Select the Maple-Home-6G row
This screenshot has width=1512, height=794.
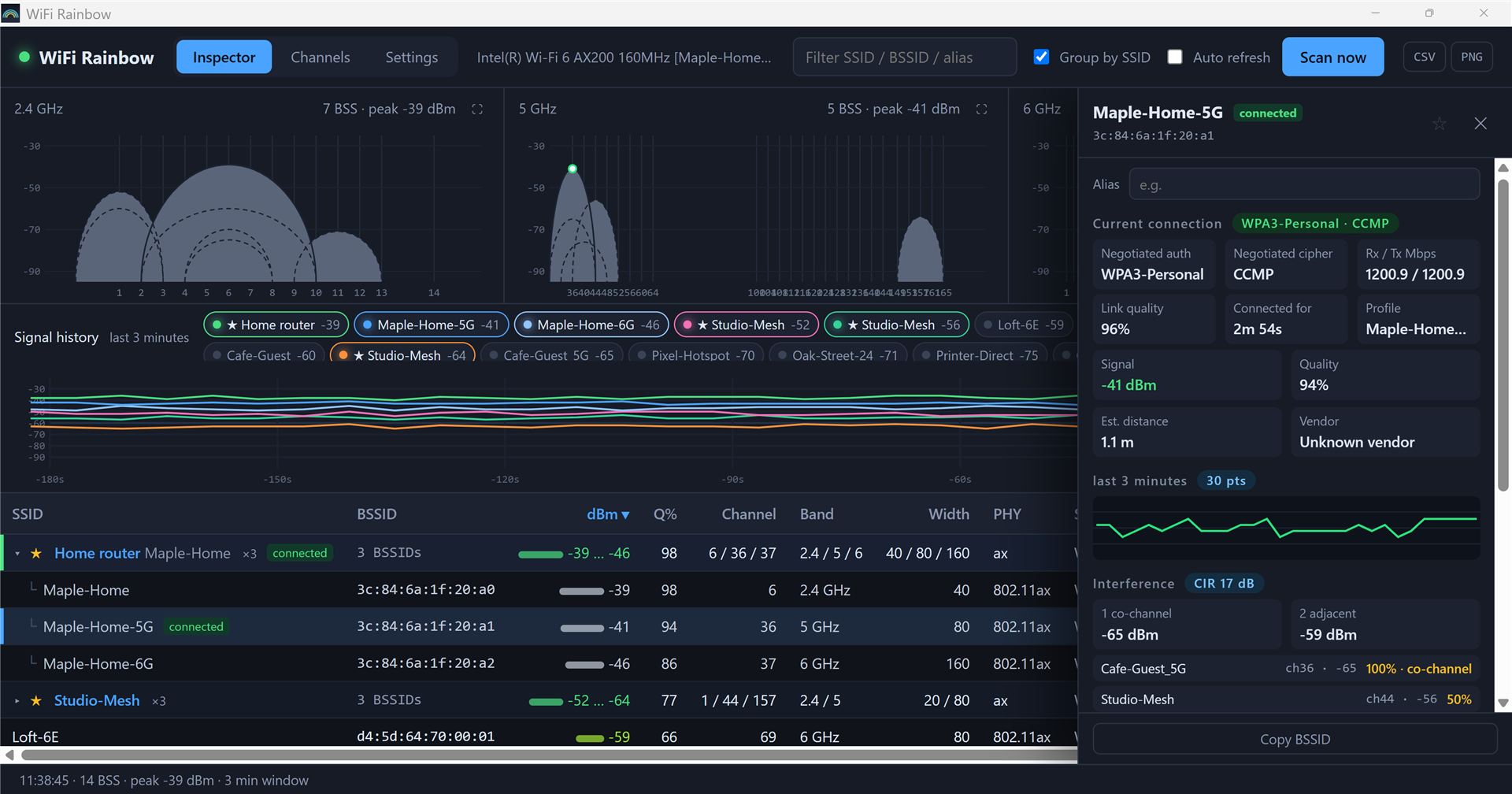[x=539, y=663]
